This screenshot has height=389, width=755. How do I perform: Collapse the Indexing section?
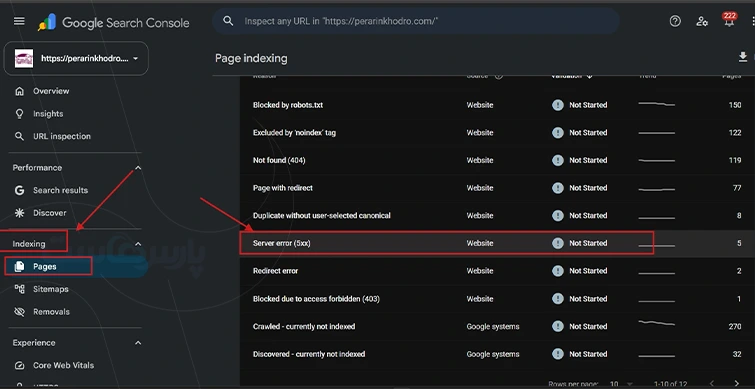138,244
